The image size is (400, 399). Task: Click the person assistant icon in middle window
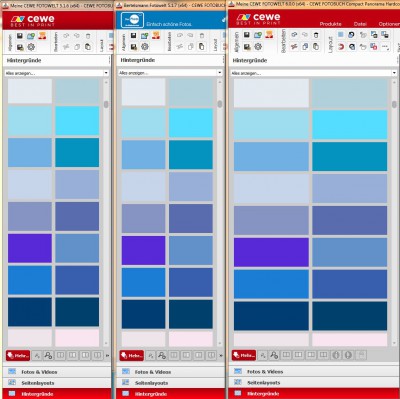(156, 35)
